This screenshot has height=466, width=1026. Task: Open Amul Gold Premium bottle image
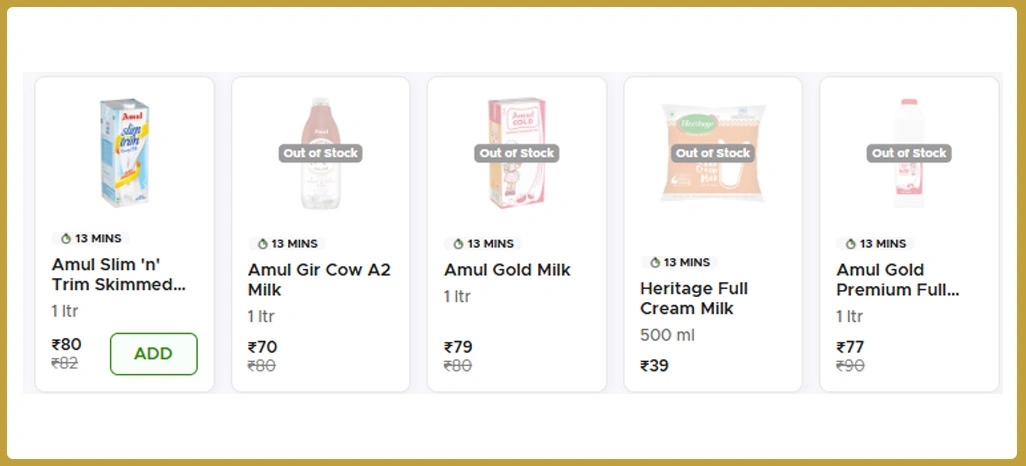[908, 152]
